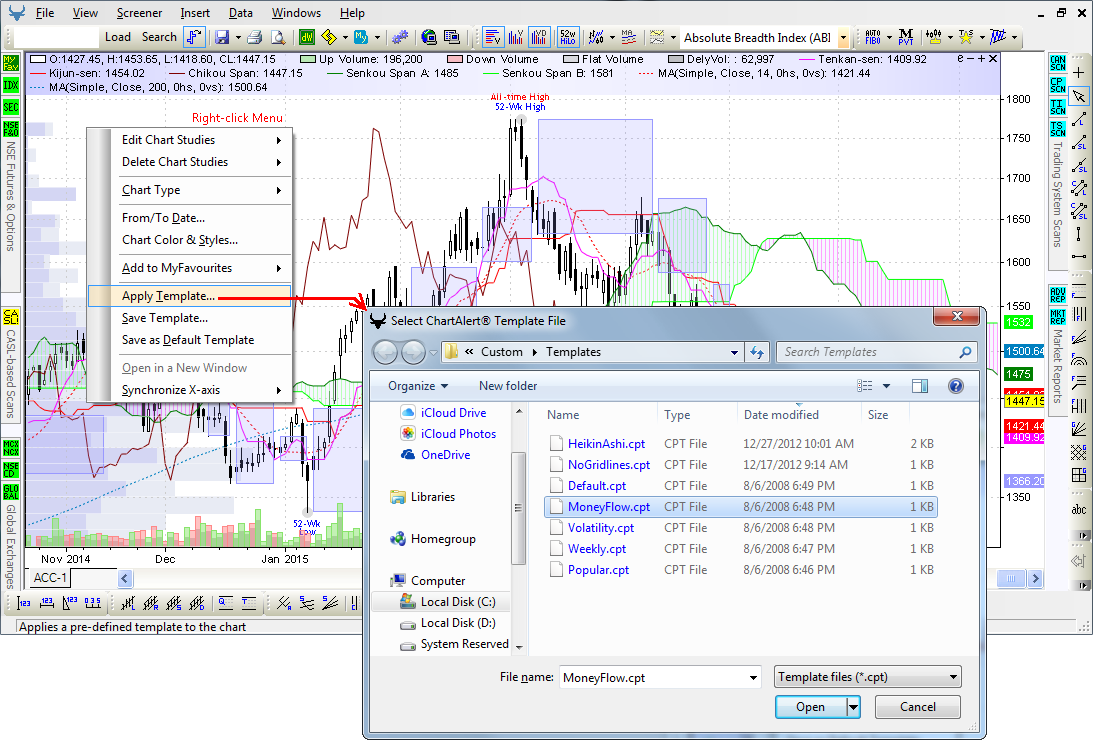The height and width of the screenshot is (740, 1093).
Task: Cancel the template file dialog
Action: (917, 707)
